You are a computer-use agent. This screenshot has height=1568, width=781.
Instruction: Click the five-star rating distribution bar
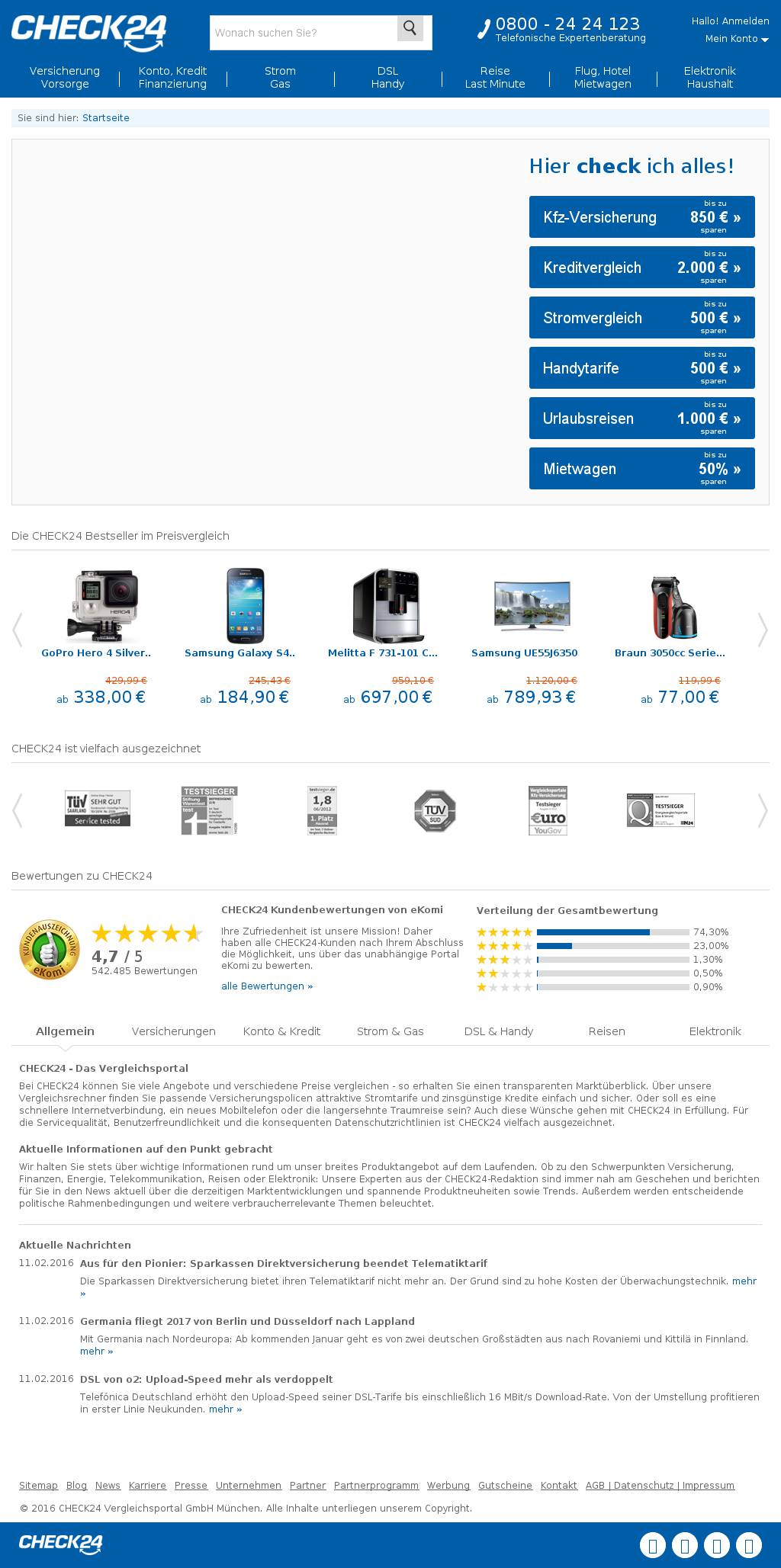(x=613, y=932)
